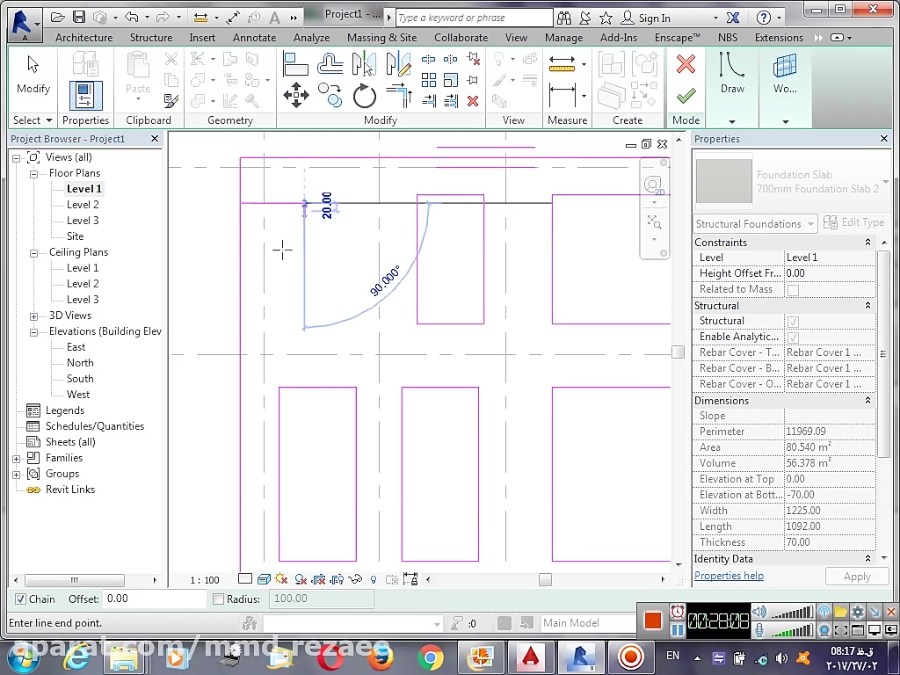Open the Structural Foundations type selector
The image size is (900, 675).
click(x=754, y=223)
